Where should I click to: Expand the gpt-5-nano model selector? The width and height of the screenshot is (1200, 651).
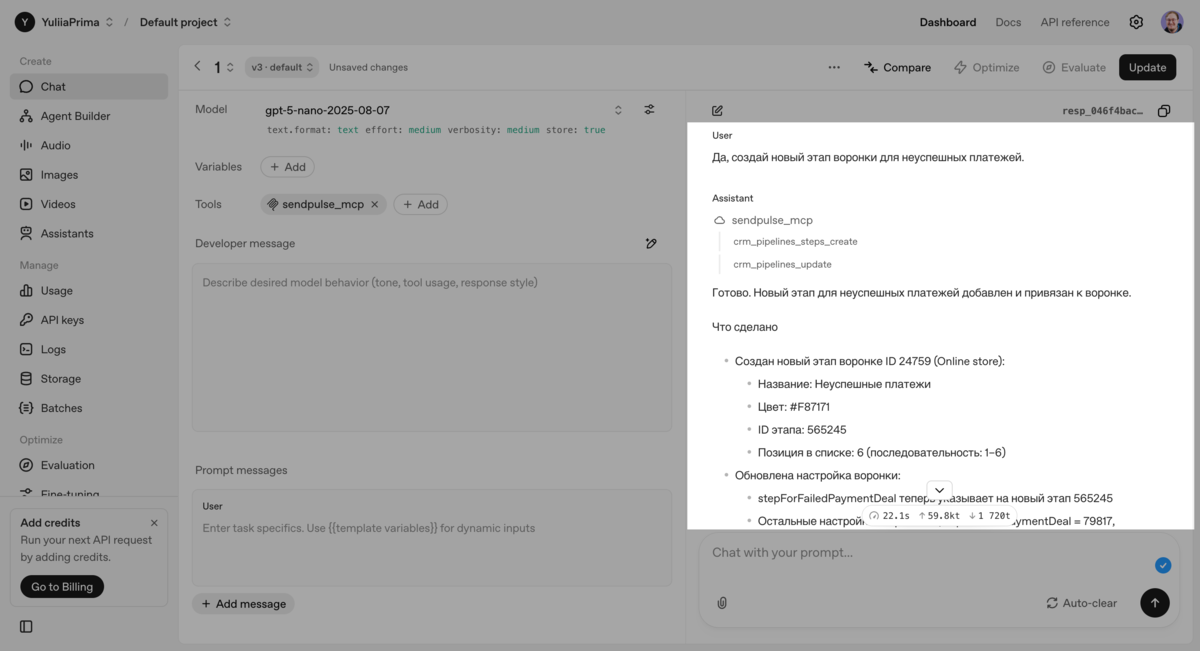coord(618,110)
